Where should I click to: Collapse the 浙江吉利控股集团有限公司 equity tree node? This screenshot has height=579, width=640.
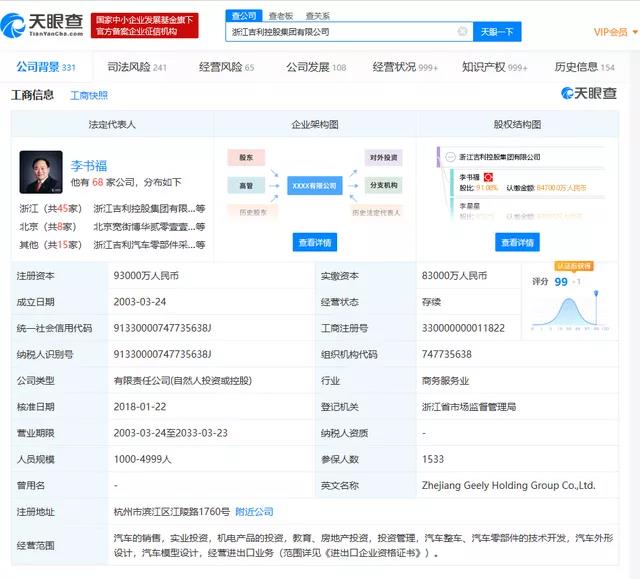pyautogui.click(x=450, y=157)
